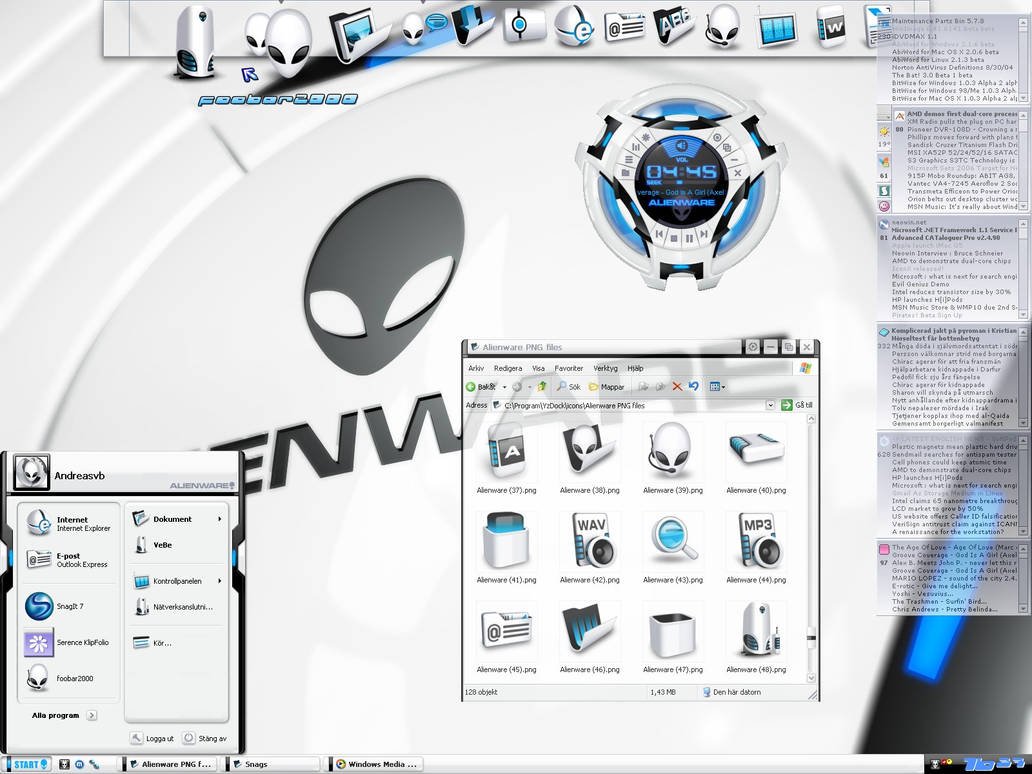Launch Serence KlipFolio from Start menu
1032x774 pixels.
tap(66, 642)
